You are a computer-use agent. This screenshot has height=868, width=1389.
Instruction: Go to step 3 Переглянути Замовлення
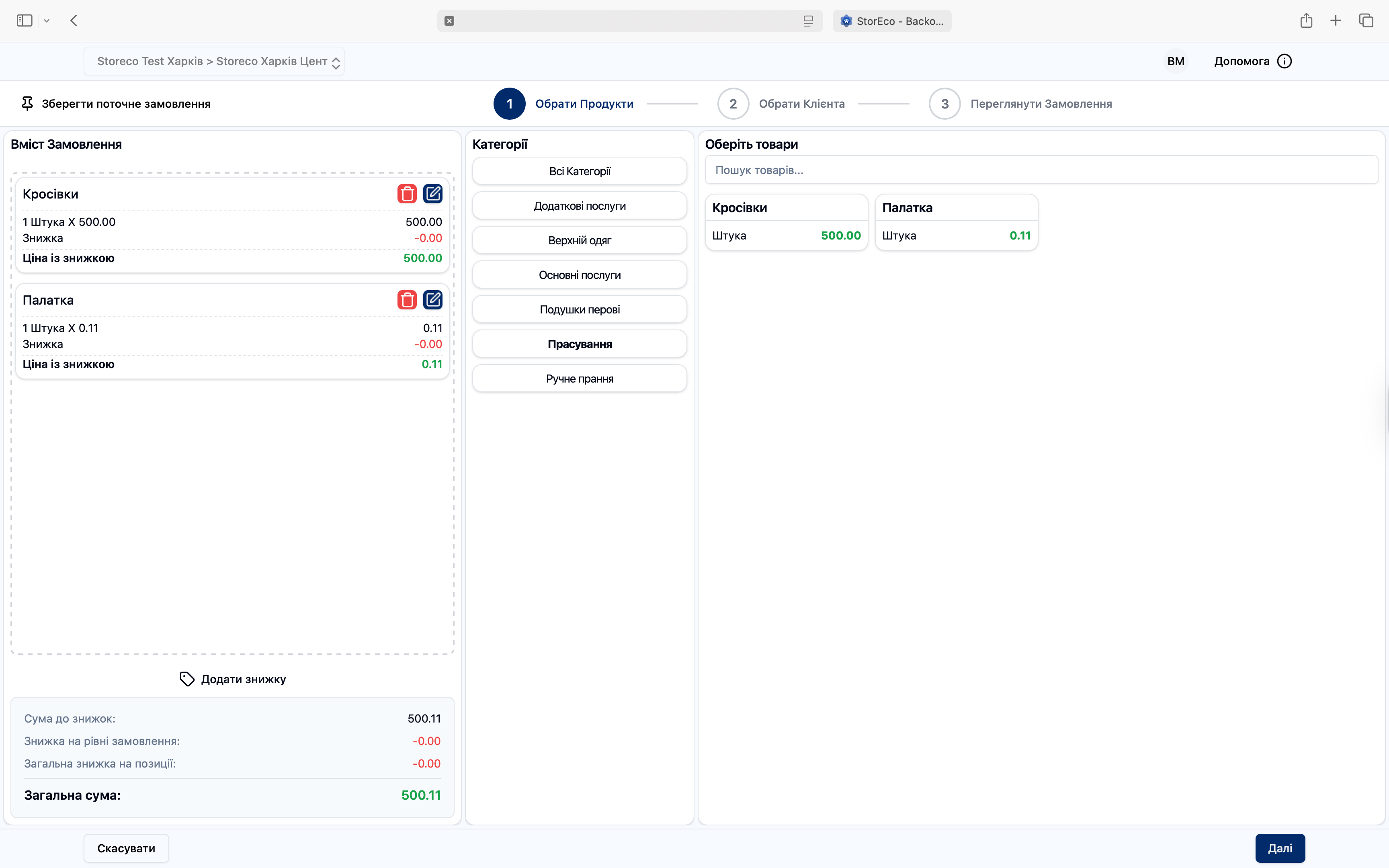pos(945,104)
